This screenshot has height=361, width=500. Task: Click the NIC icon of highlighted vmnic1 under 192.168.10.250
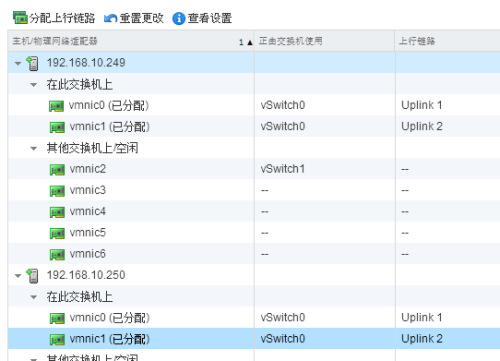pyautogui.click(x=57, y=340)
